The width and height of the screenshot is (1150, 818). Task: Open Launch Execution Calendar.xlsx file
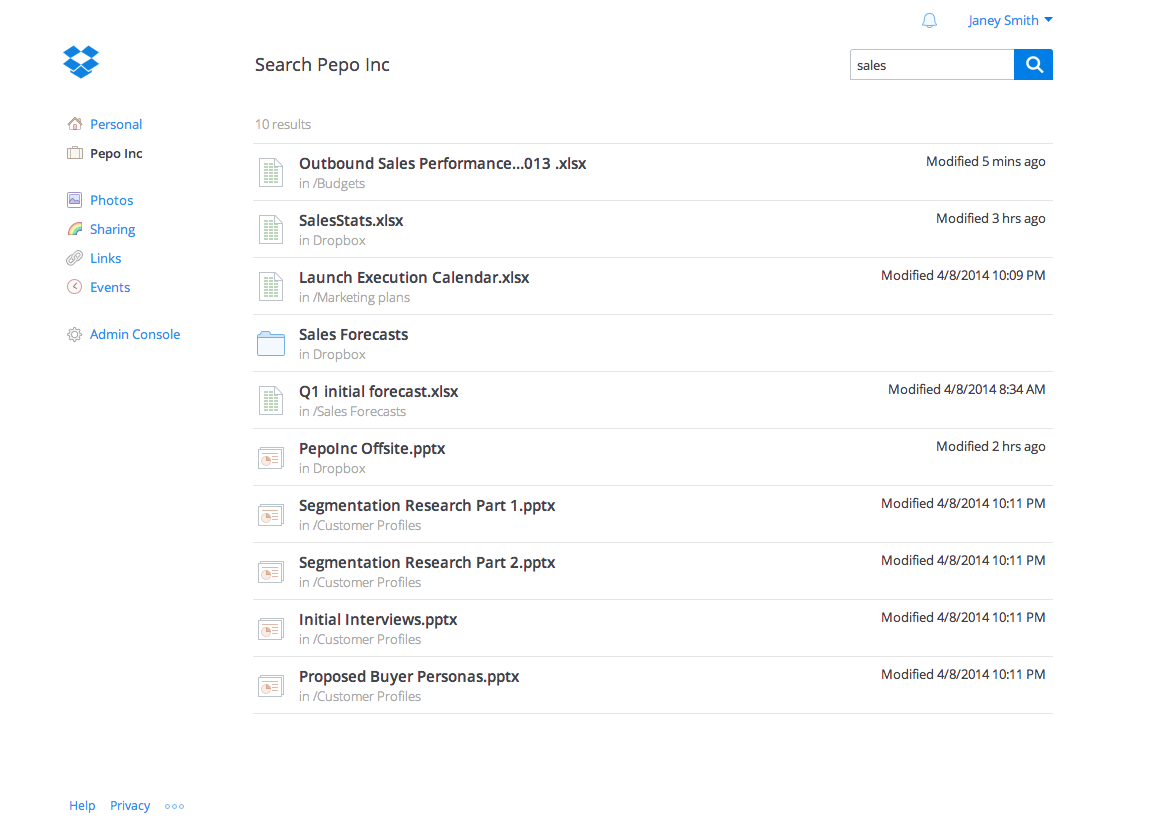[x=414, y=278]
